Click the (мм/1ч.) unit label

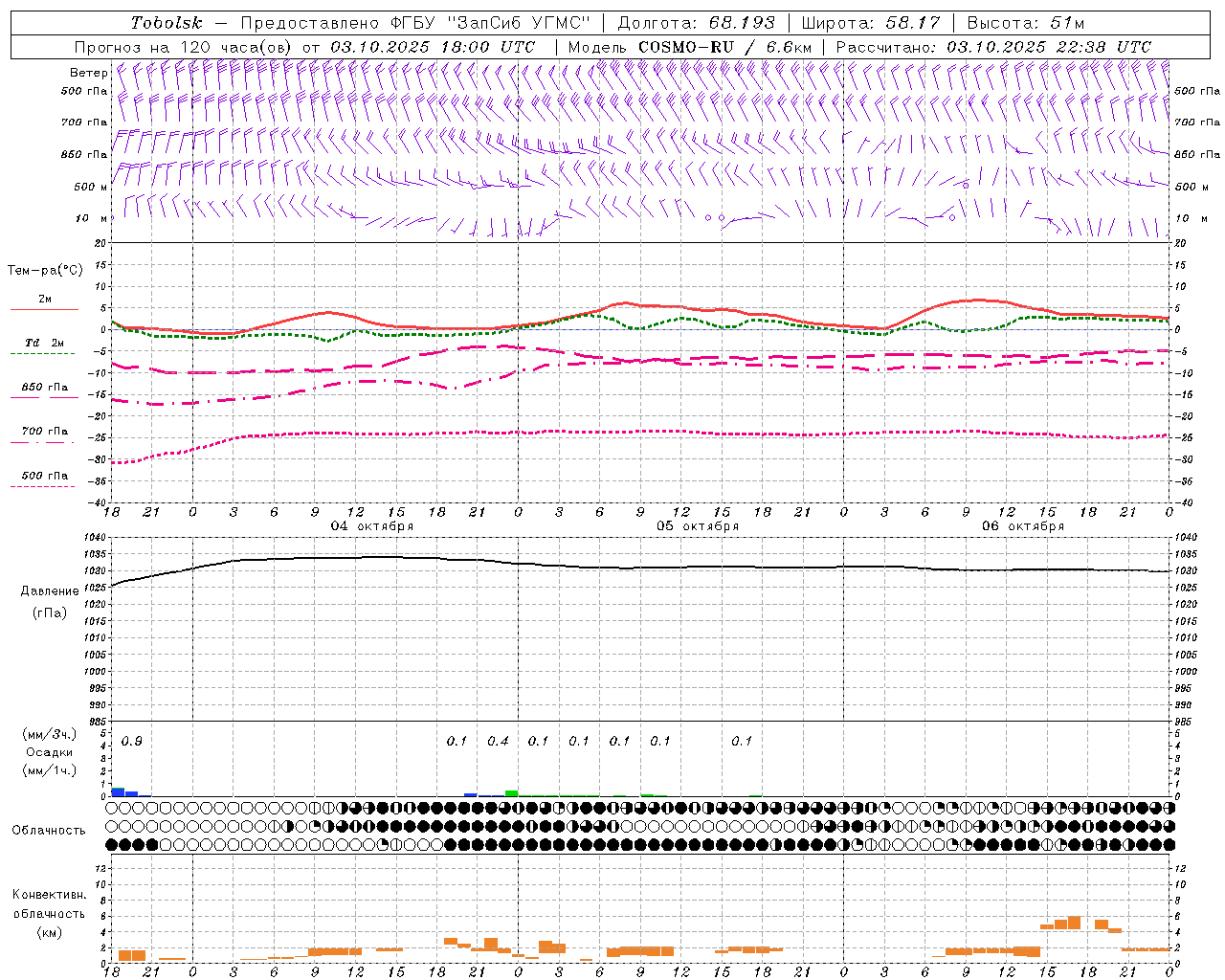pyautogui.click(x=50, y=770)
